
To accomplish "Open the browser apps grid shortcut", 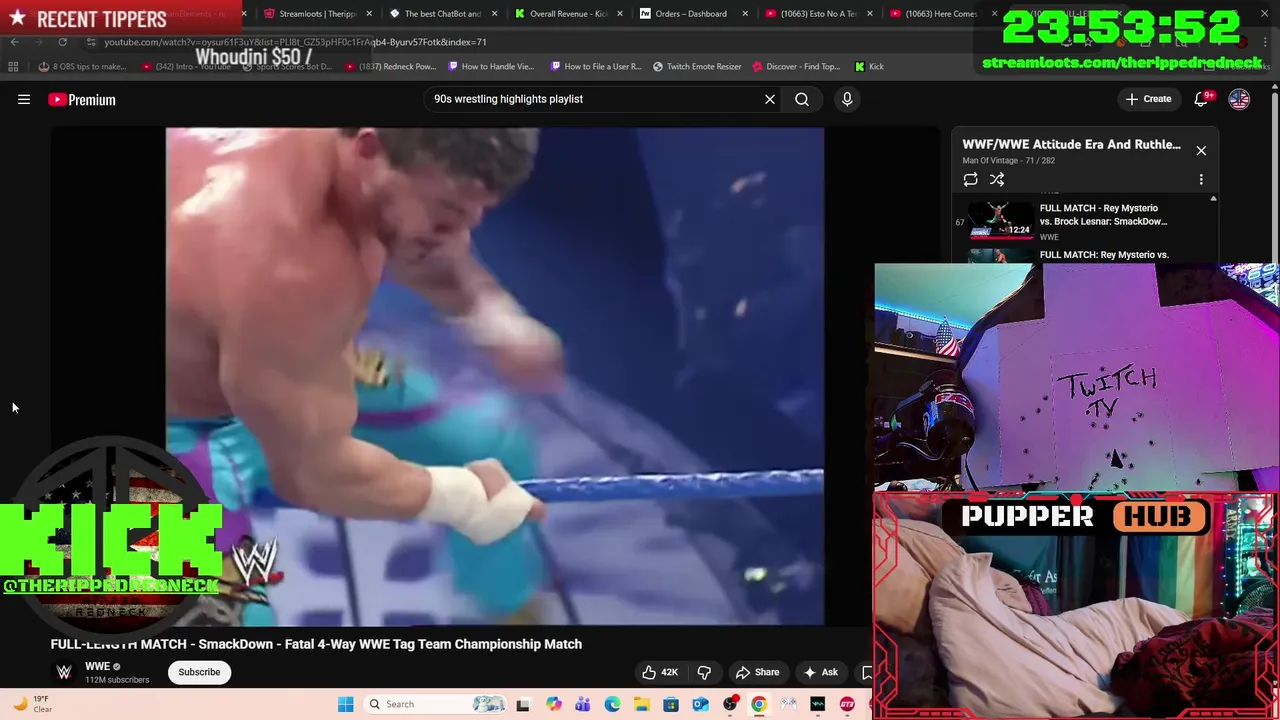I will [x=13, y=67].
